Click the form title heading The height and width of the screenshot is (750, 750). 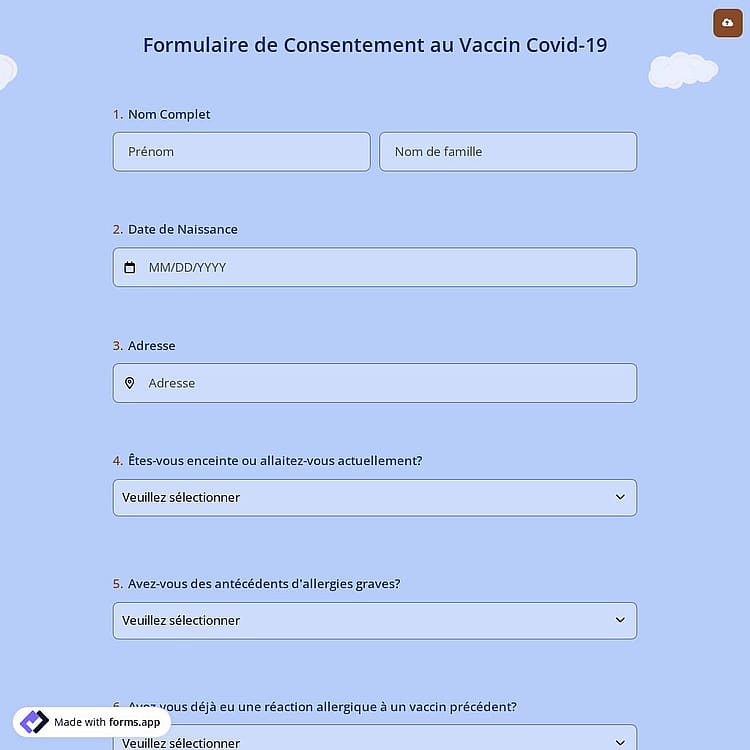click(x=375, y=45)
